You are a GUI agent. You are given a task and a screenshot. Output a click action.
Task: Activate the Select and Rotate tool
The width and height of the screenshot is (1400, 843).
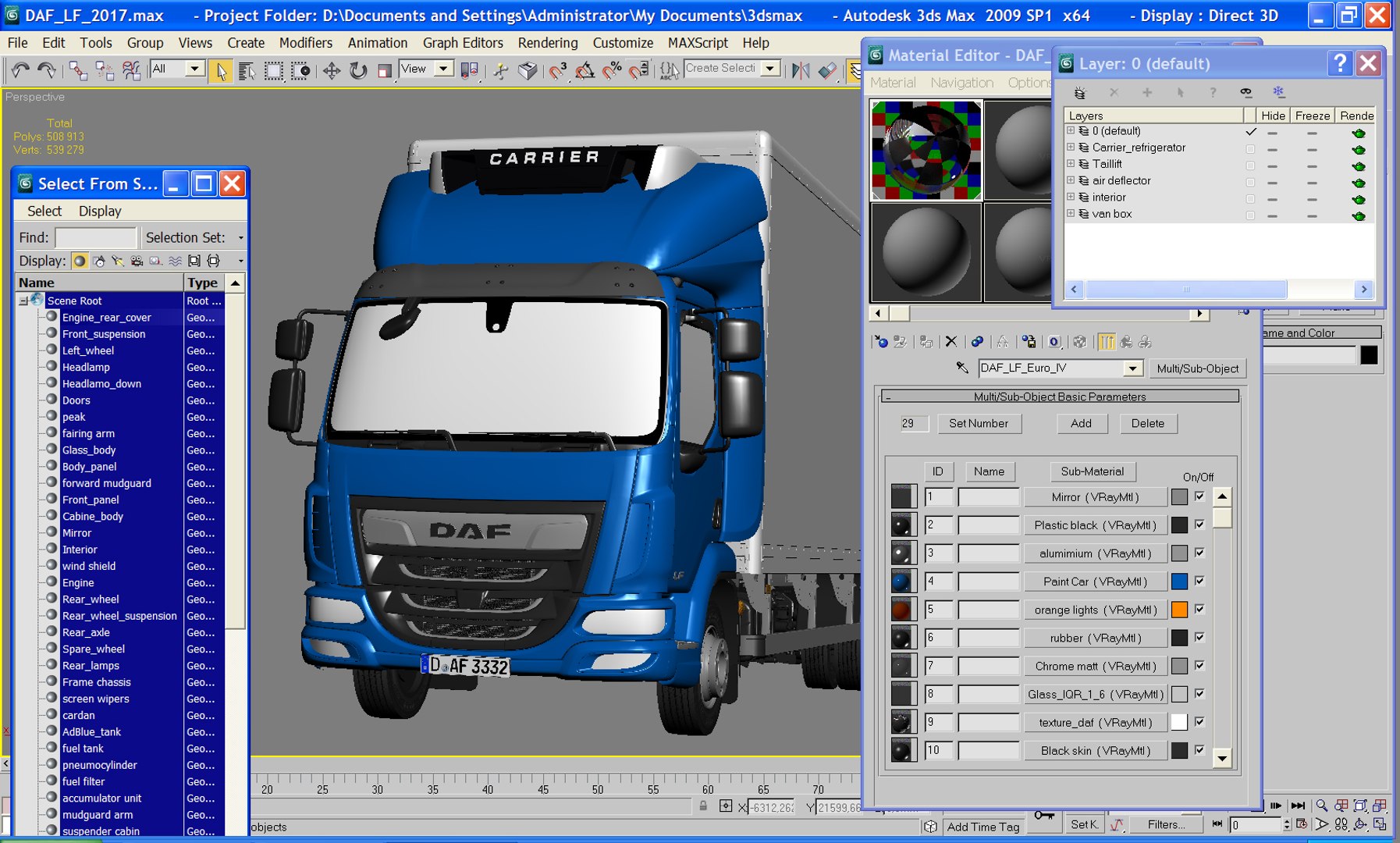click(358, 71)
